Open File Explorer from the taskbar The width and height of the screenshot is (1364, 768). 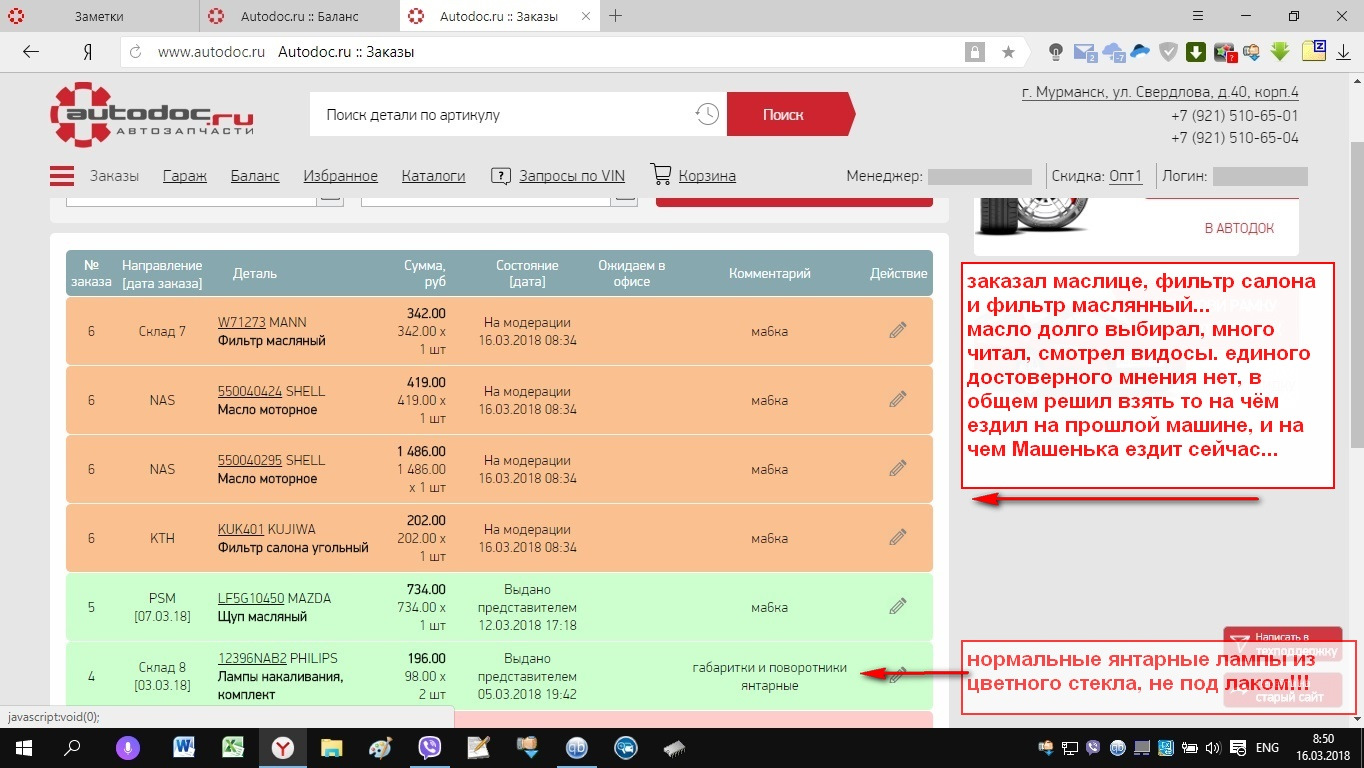coord(331,747)
